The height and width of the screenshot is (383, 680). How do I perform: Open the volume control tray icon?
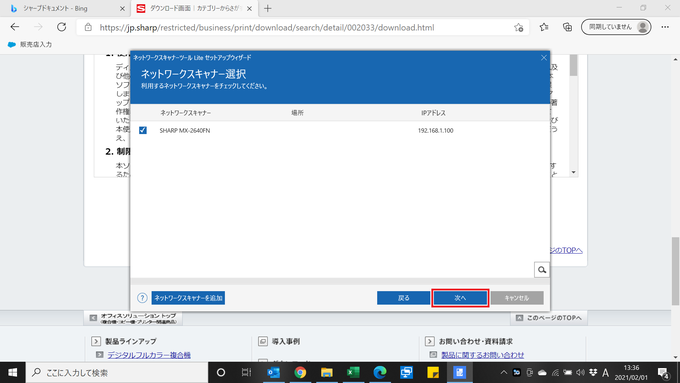580,373
